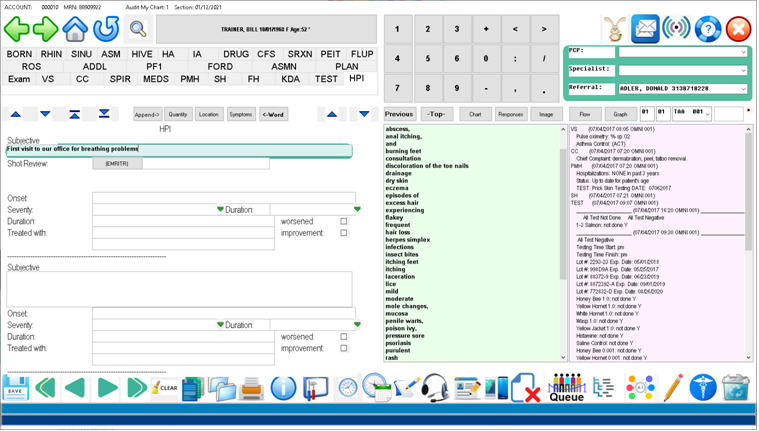Expand the Referral dropdown showing ADLER, DONALD
The height and width of the screenshot is (431, 759).
(x=743, y=89)
